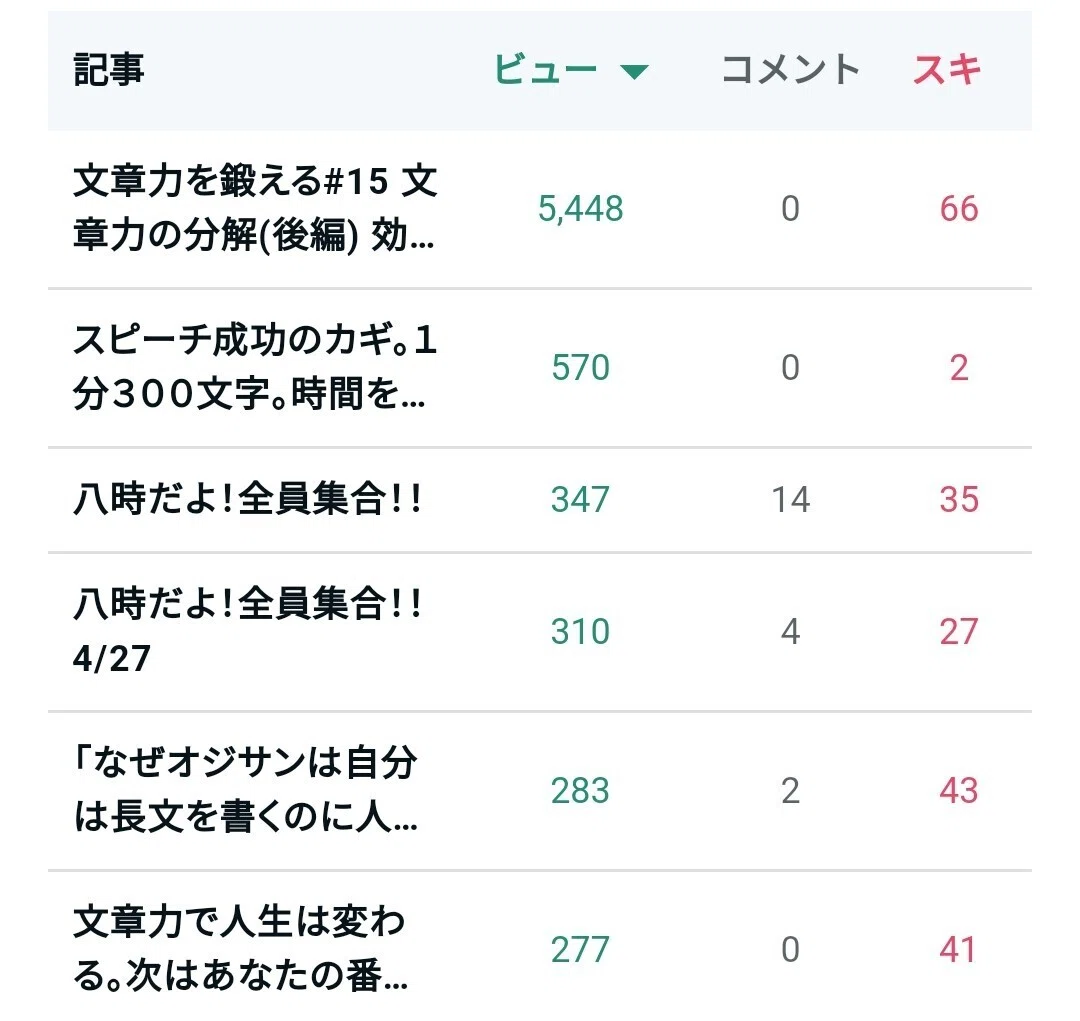Image resolution: width=1080 pixels, height=1021 pixels.
Task: Click the 14 comment count
Action: tap(790, 499)
